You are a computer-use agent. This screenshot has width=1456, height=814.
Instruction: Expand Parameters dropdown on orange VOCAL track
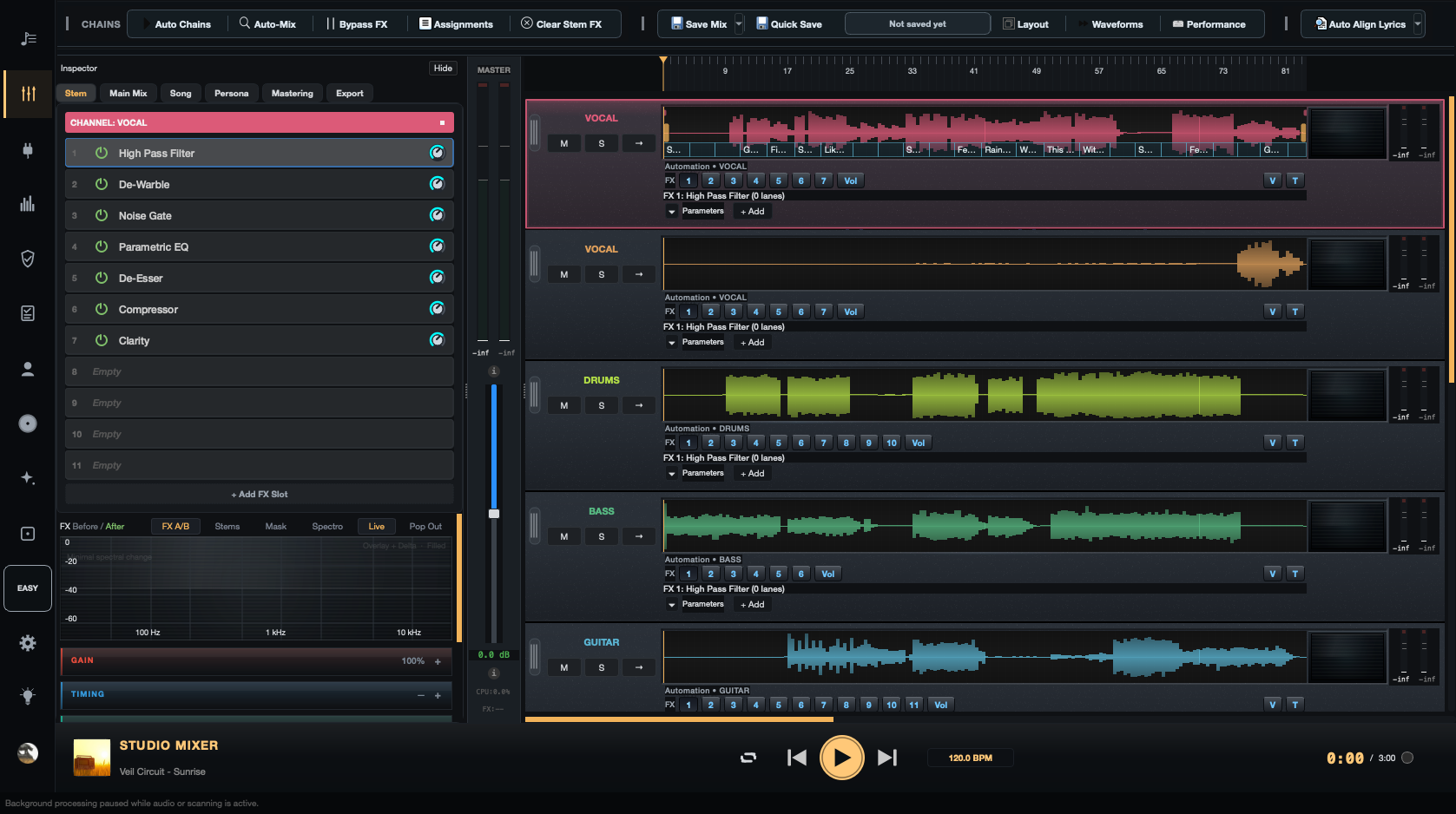(x=672, y=343)
